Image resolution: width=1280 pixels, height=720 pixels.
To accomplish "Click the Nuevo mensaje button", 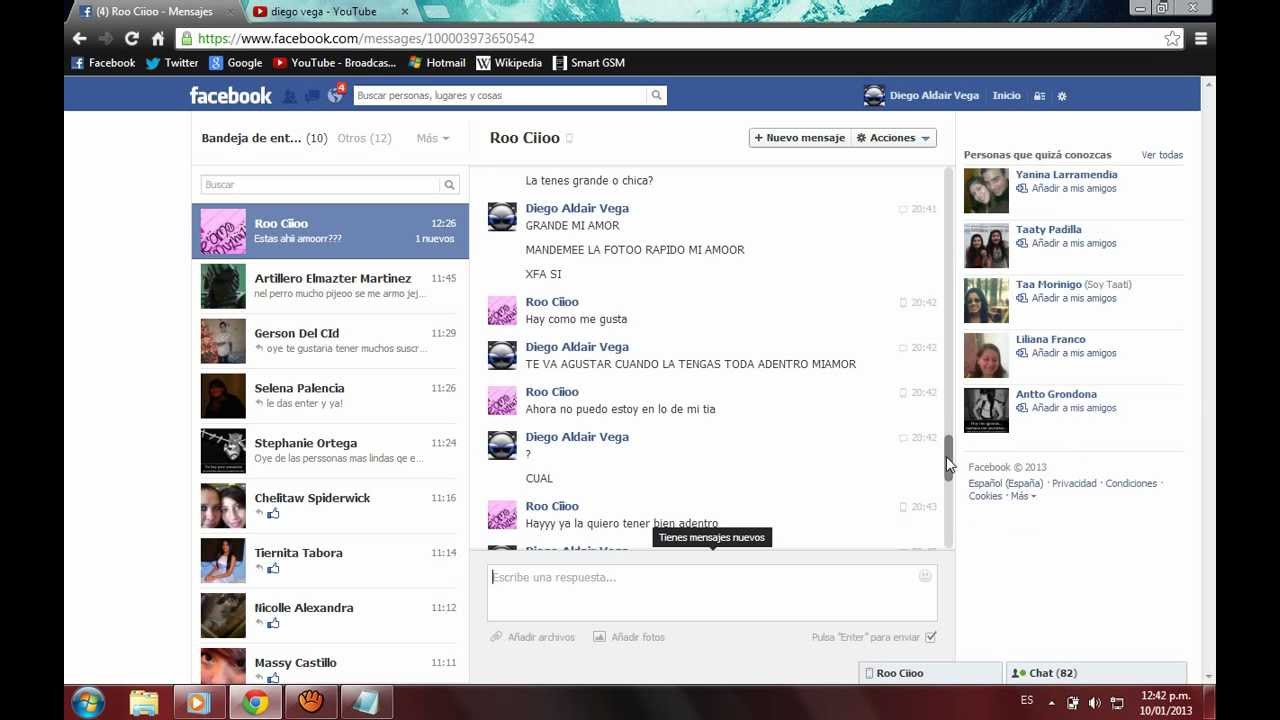I will [799, 138].
